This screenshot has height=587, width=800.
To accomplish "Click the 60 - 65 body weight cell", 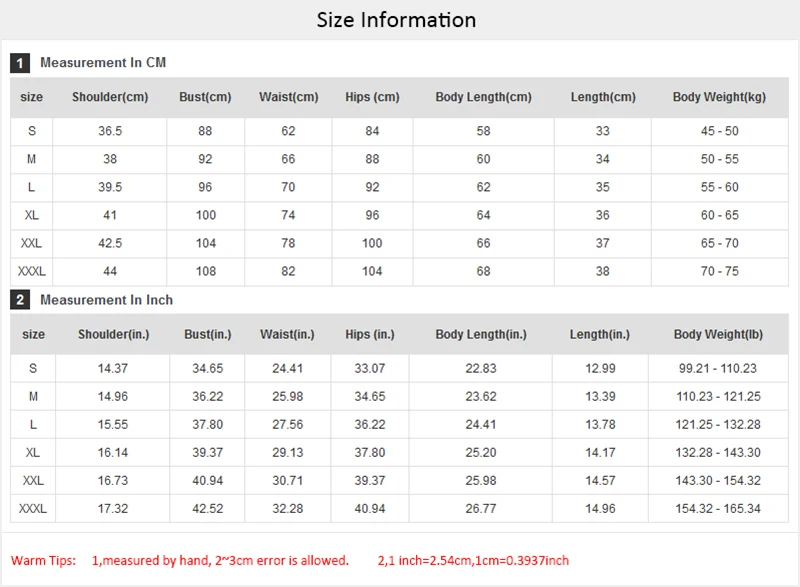I will pyautogui.click(x=719, y=215).
